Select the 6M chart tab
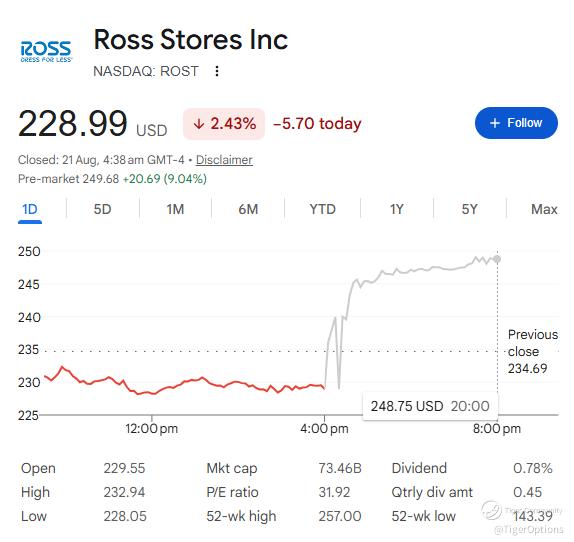This screenshot has height=542, width=574. coord(248,210)
